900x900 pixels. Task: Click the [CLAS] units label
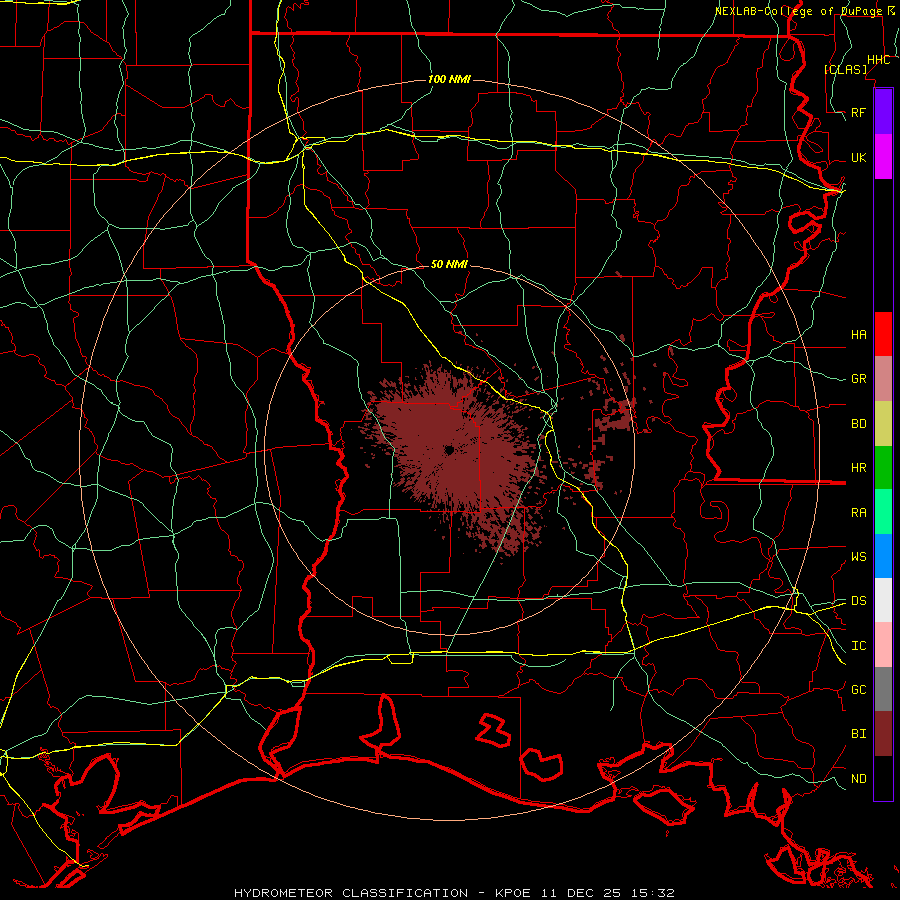coord(845,69)
